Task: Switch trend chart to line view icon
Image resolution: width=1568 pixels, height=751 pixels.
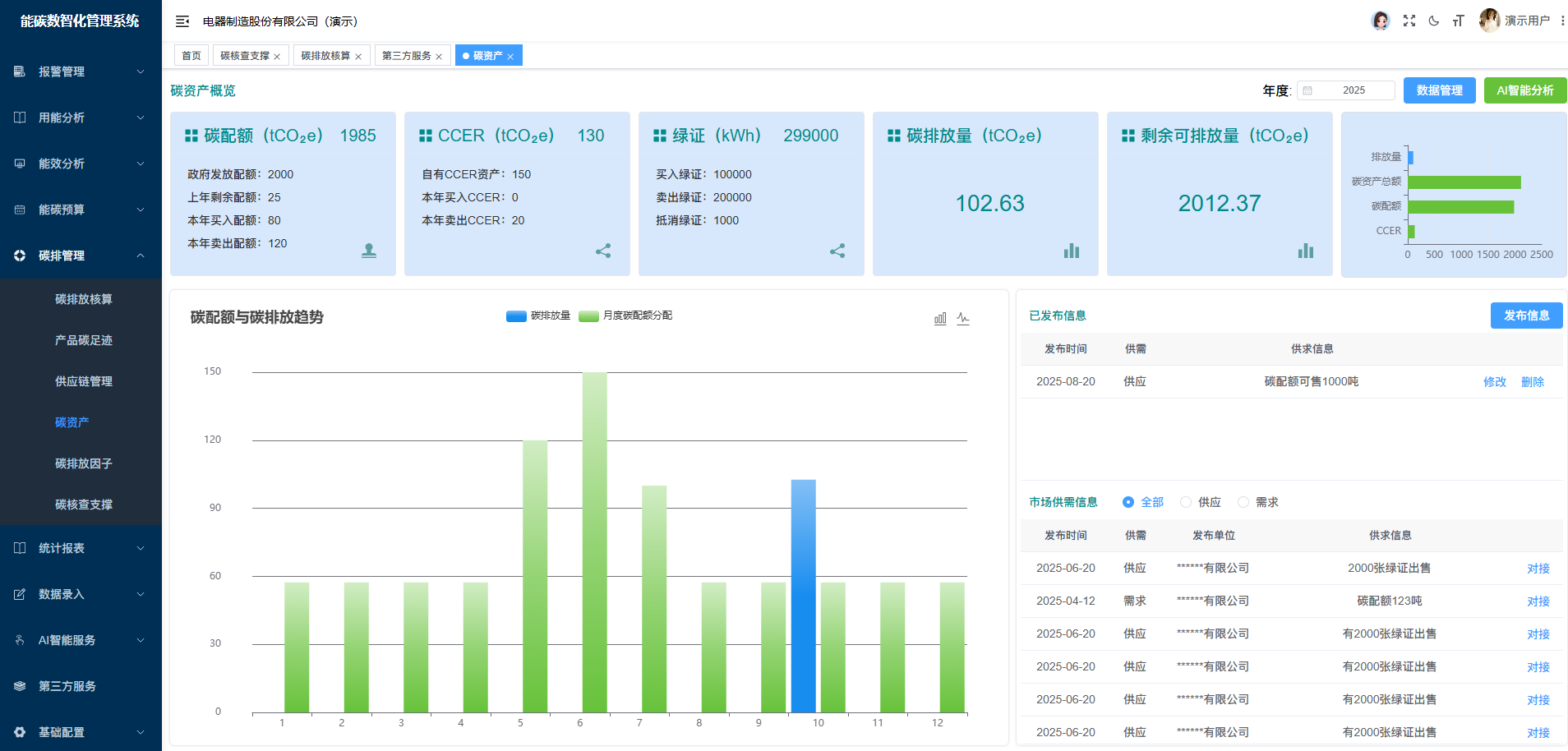Action: 963,318
